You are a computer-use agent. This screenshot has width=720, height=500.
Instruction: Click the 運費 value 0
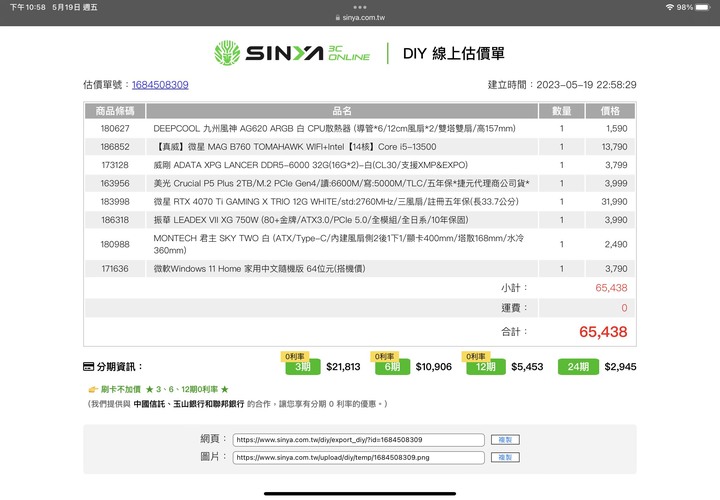pos(624,308)
